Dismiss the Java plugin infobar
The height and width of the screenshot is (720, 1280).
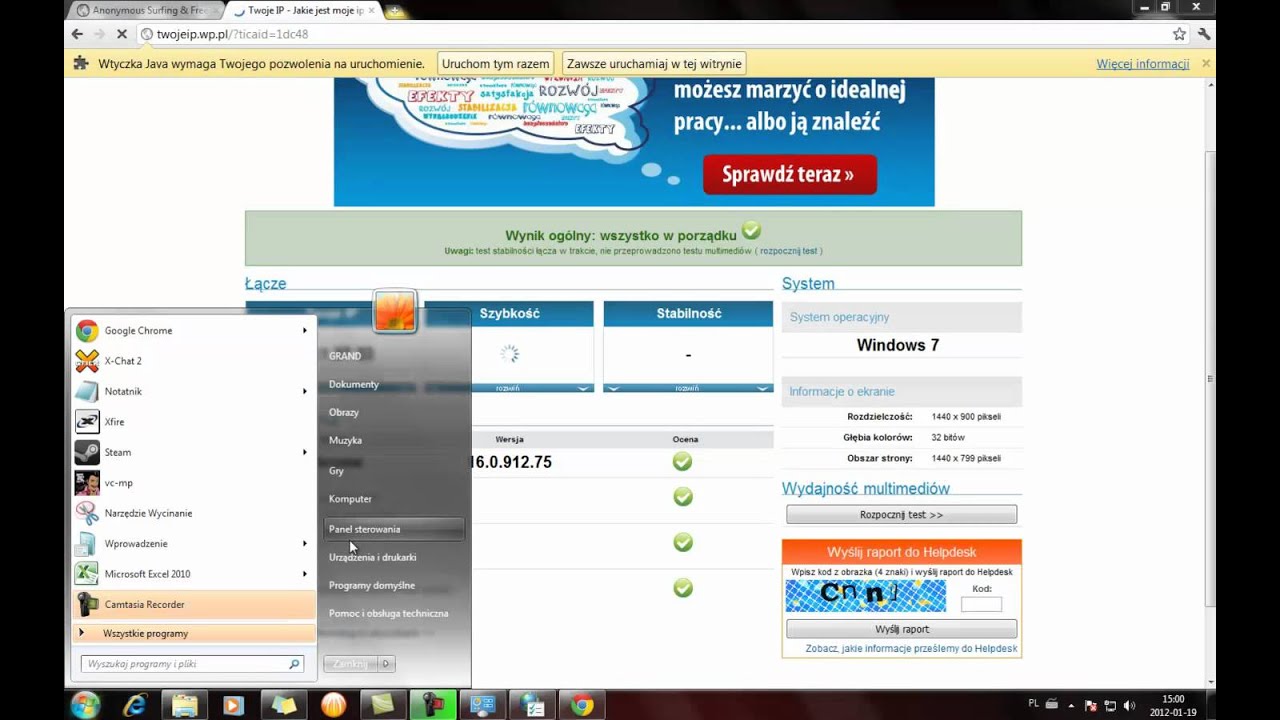(1206, 63)
